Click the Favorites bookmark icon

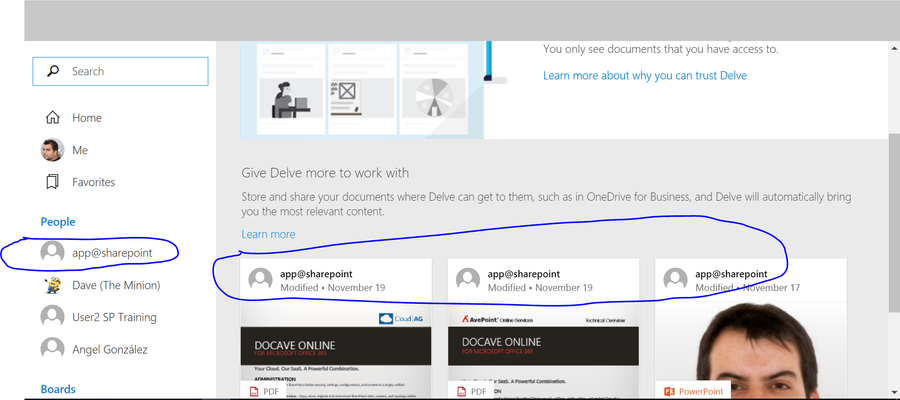[x=52, y=182]
